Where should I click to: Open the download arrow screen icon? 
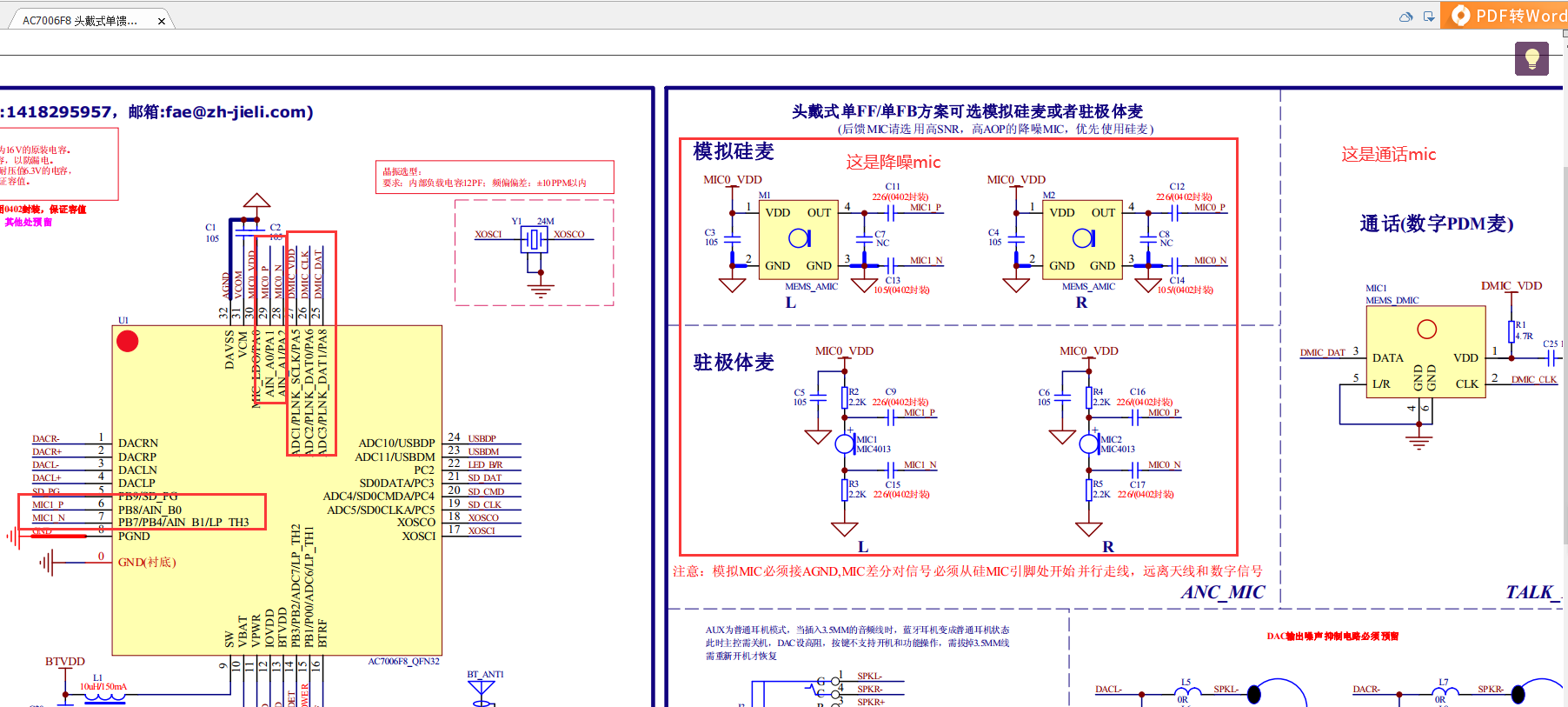pyautogui.click(x=1429, y=17)
